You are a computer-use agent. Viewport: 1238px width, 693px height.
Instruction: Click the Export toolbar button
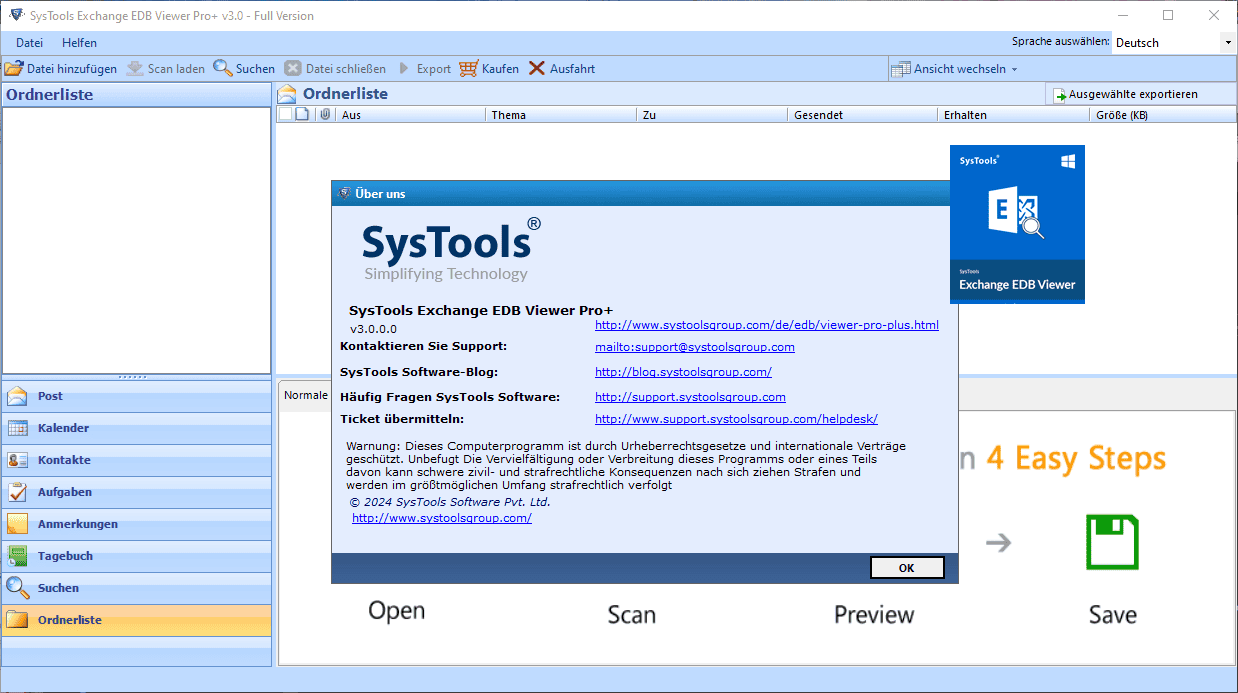(x=424, y=69)
